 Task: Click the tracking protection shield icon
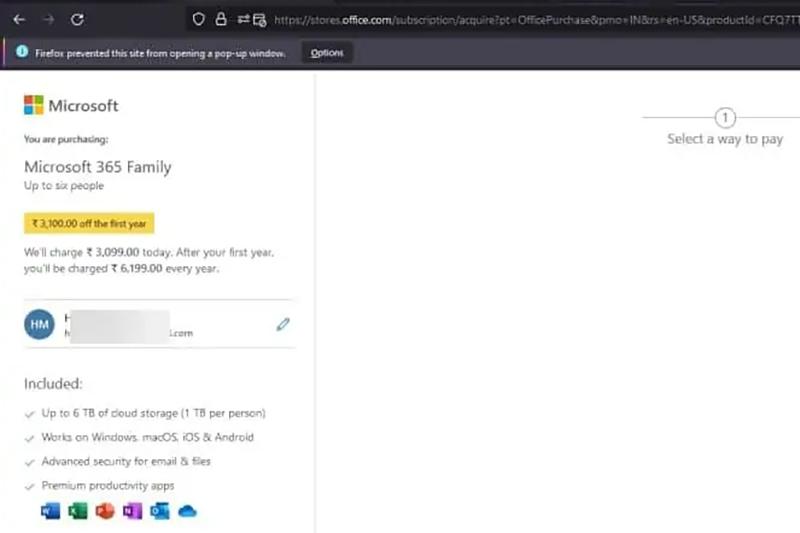click(x=199, y=19)
